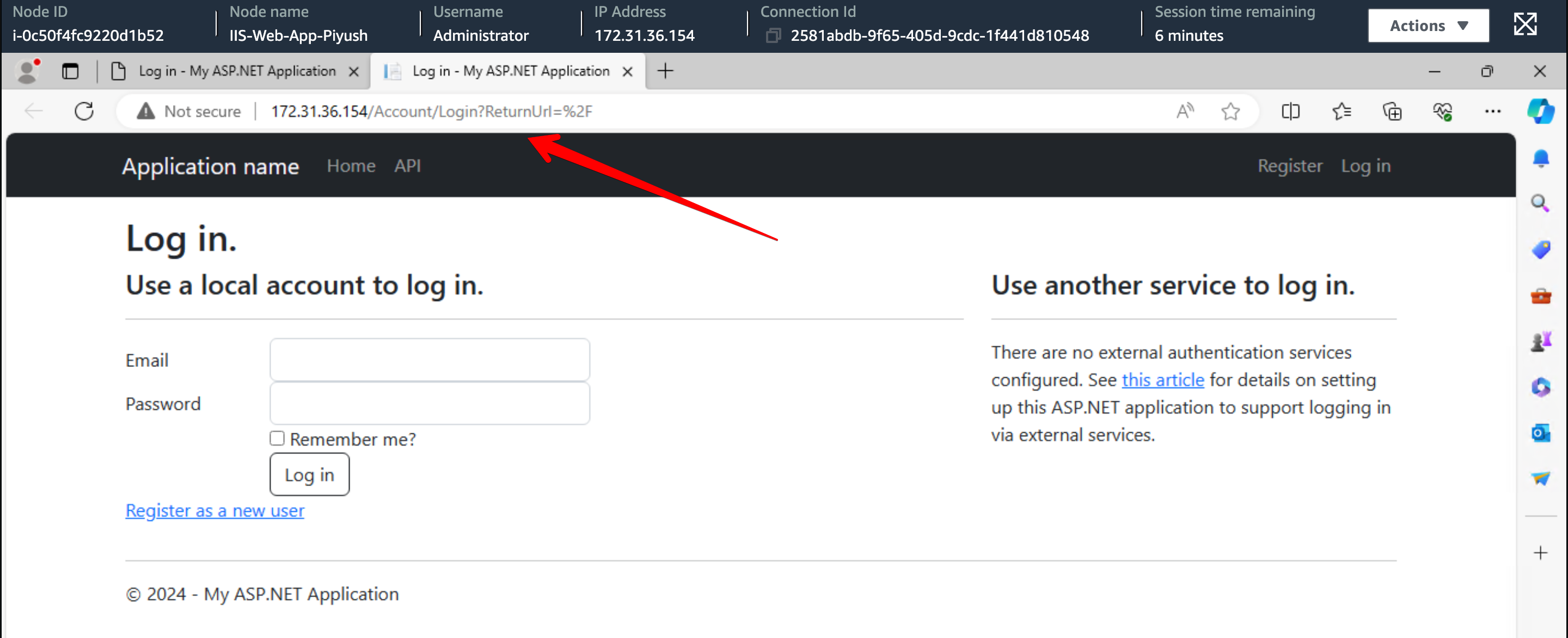Image resolution: width=1568 pixels, height=638 pixels.
Task: Click the Not secure site info indicator
Action: tap(189, 112)
